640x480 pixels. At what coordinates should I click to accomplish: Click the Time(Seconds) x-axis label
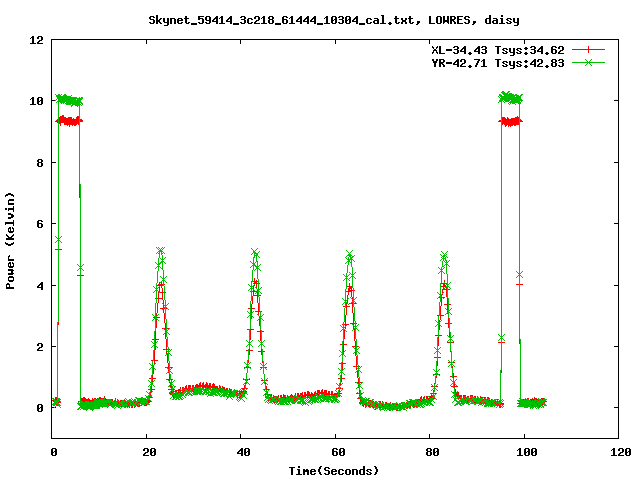pos(333,471)
